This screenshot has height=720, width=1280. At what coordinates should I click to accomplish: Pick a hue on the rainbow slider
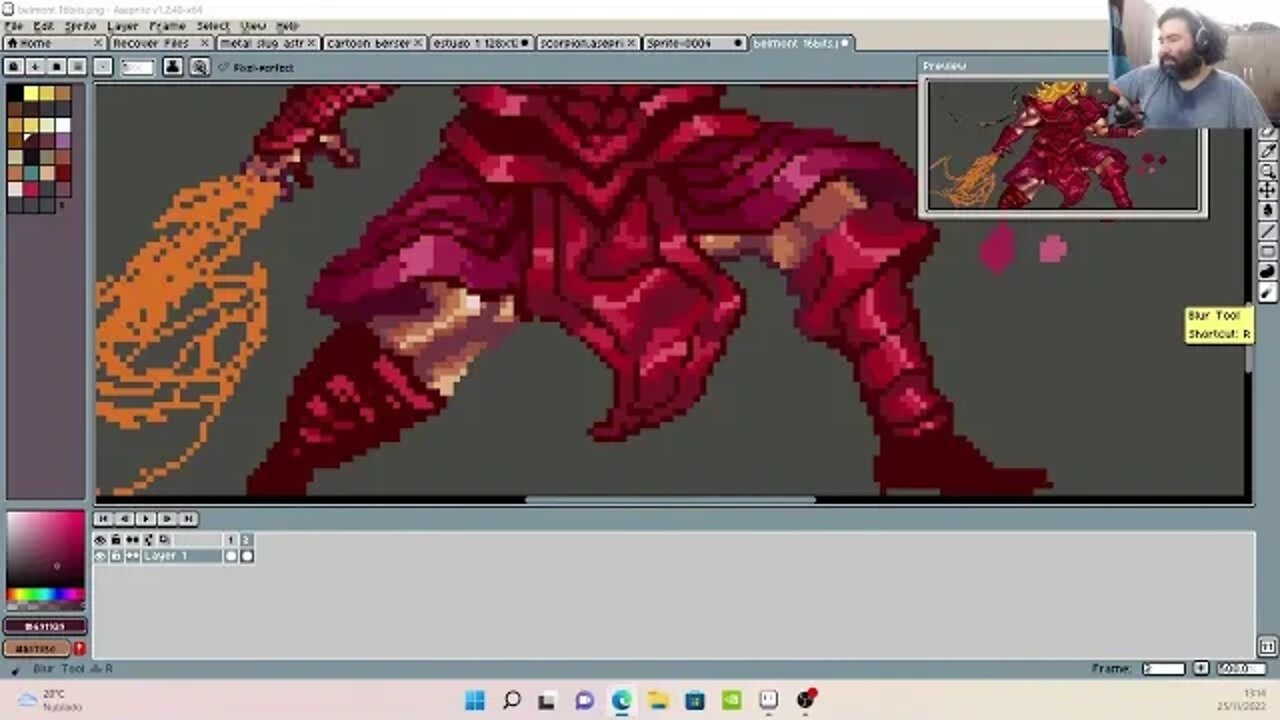[45, 595]
